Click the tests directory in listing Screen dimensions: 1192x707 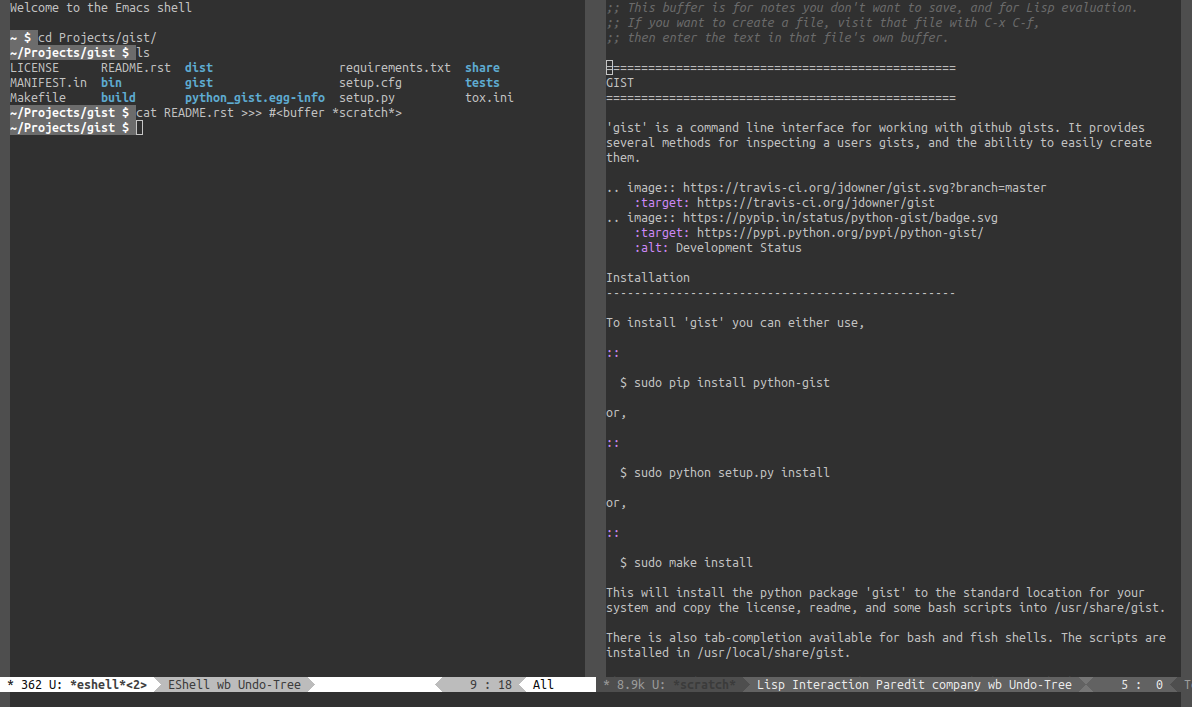[x=482, y=83]
